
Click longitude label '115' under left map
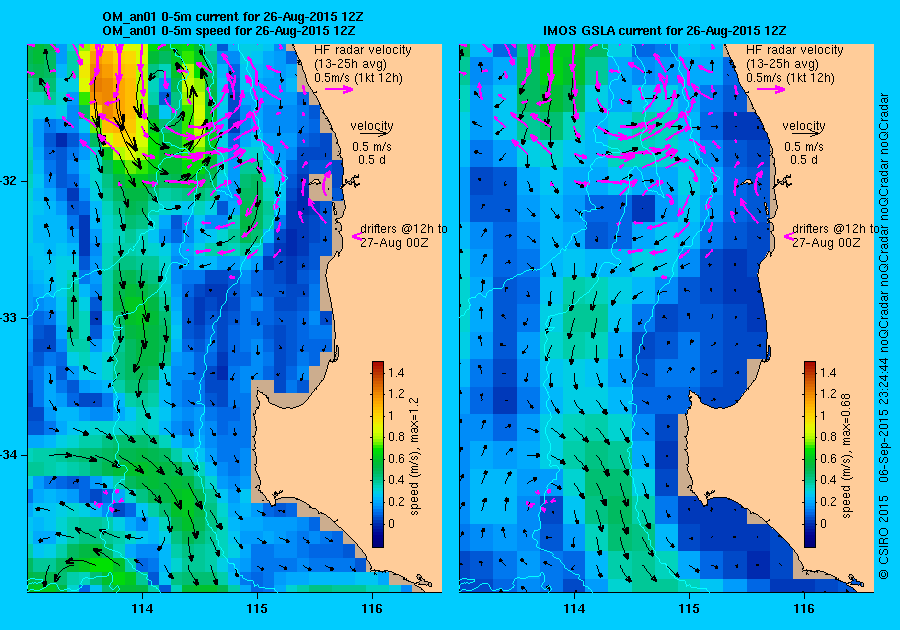tap(257, 609)
